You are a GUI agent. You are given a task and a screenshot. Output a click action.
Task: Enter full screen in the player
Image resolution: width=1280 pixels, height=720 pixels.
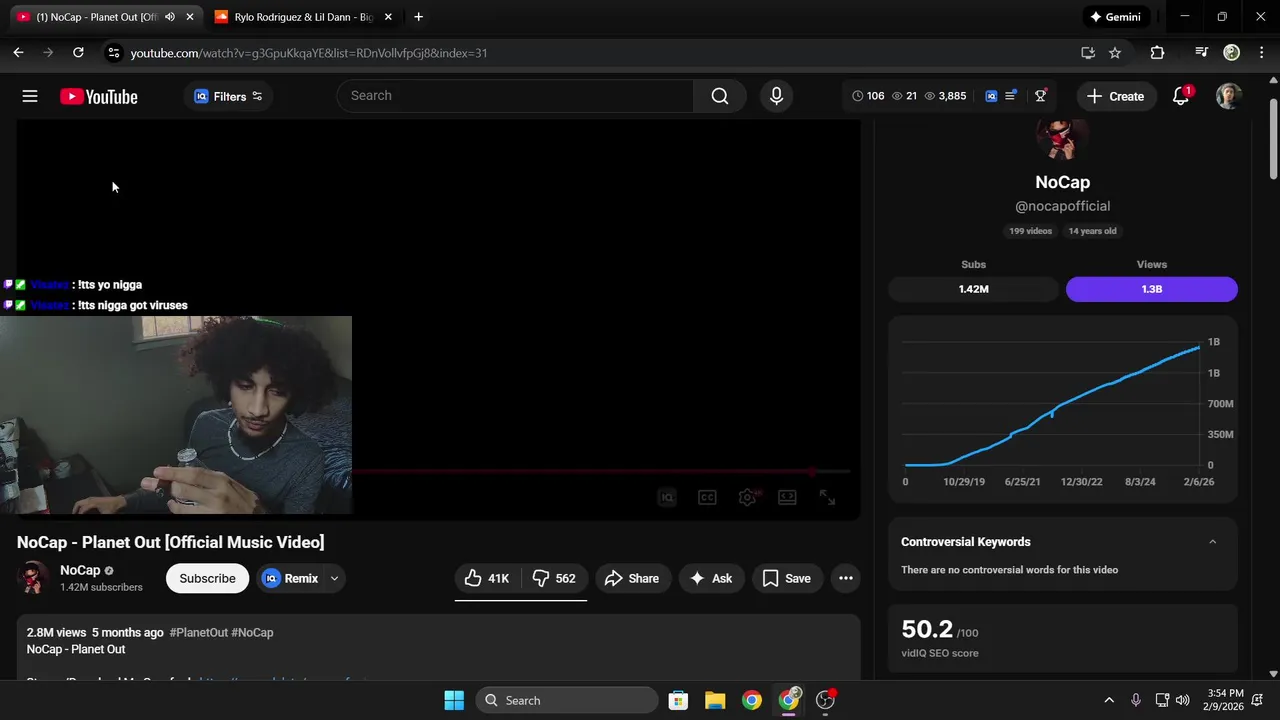click(827, 497)
